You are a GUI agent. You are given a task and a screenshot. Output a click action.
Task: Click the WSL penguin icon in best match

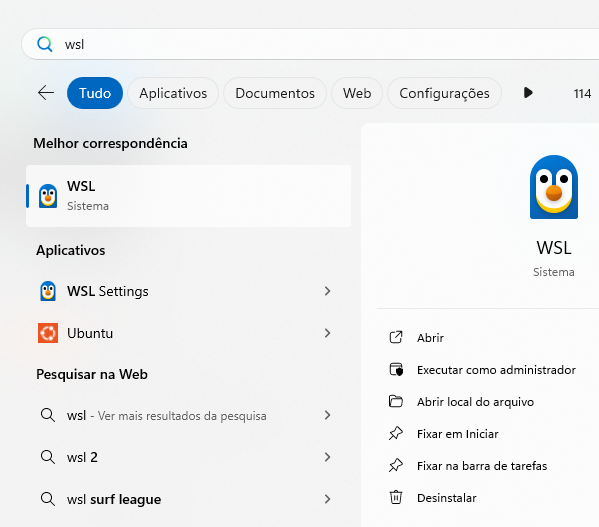coord(48,196)
